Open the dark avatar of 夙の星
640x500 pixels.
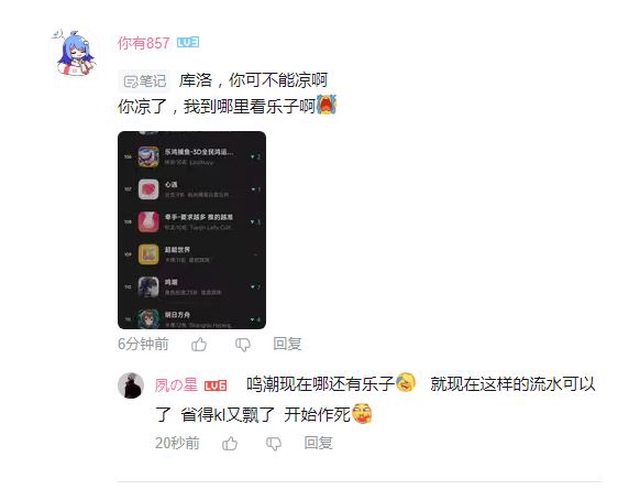(131, 385)
